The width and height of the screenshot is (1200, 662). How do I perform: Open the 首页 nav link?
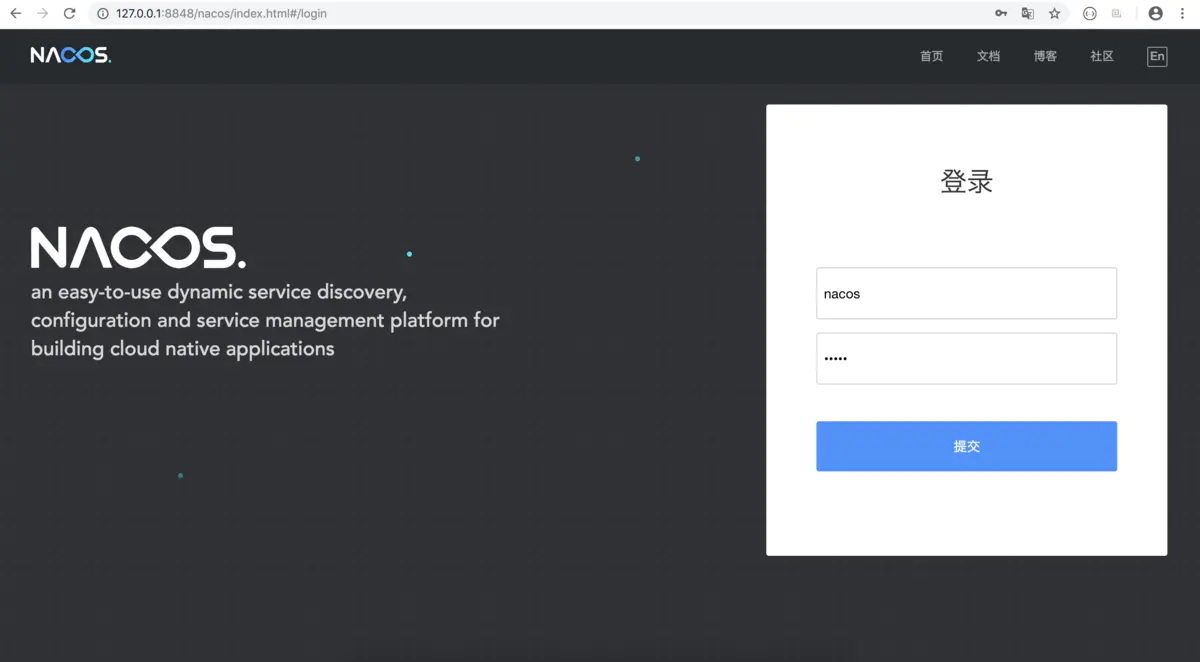[932, 56]
